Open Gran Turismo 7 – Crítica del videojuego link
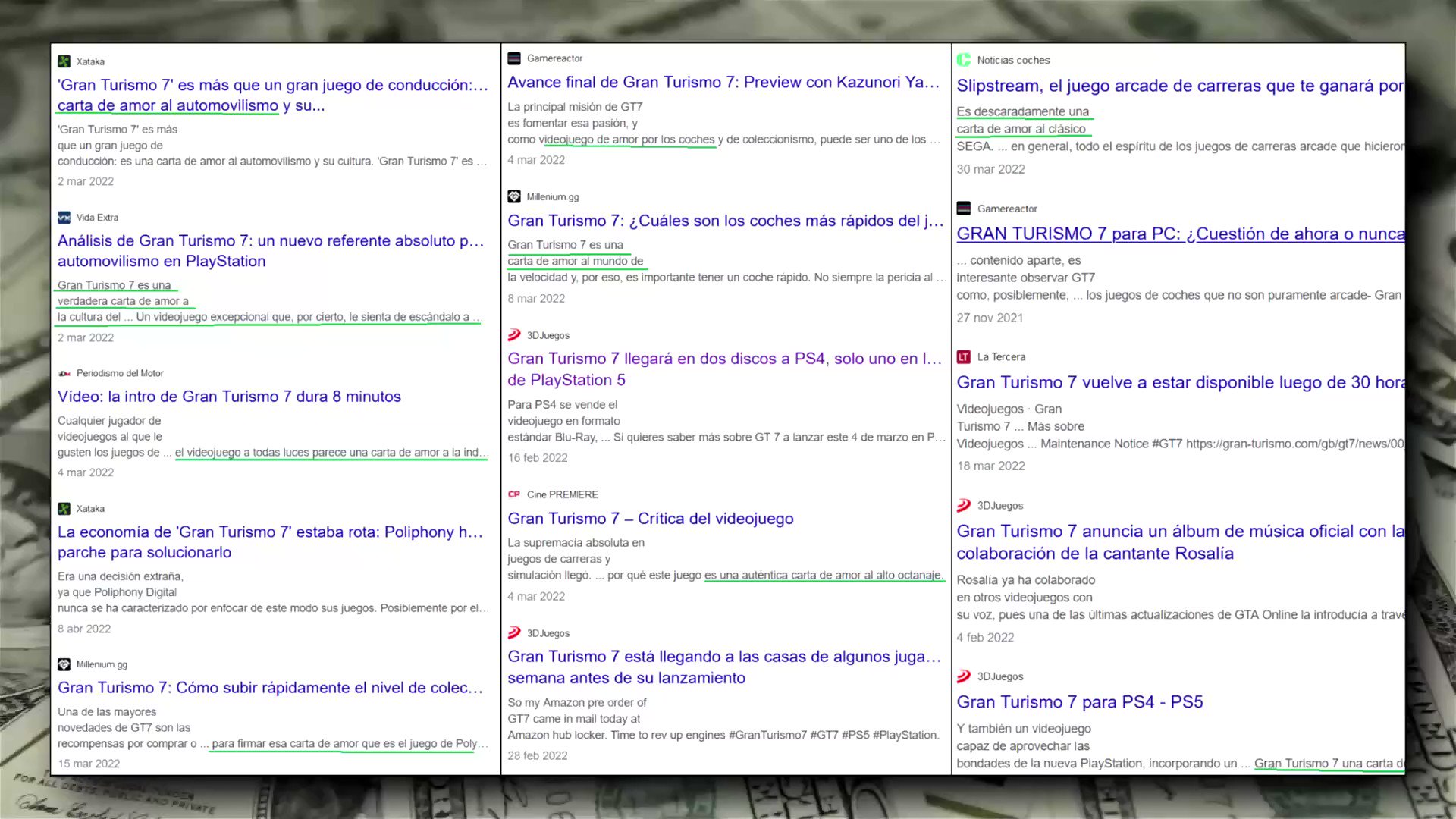Image resolution: width=1456 pixels, height=819 pixels. pyautogui.click(x=651, y=519)
